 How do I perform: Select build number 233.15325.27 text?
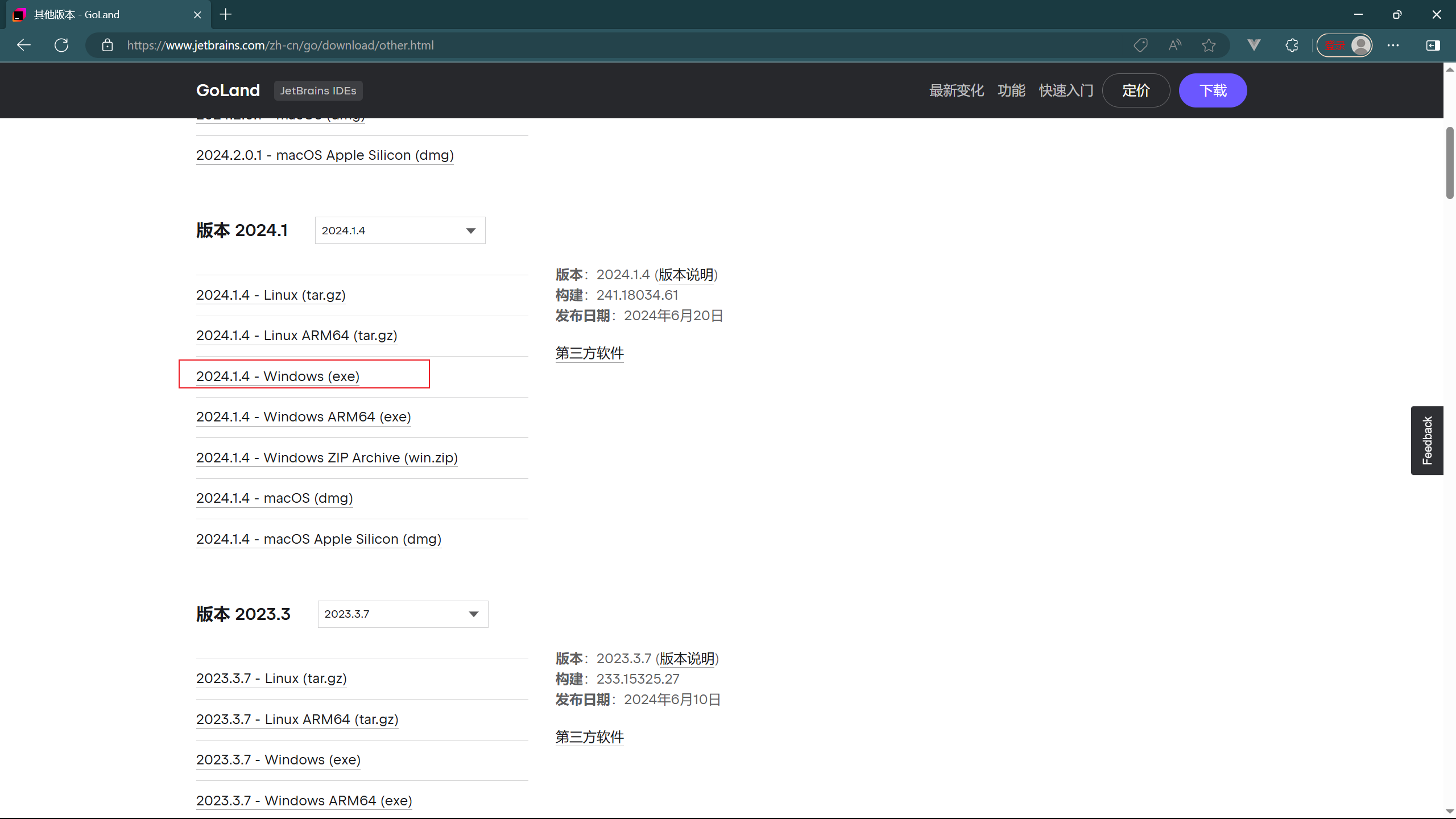tap(638, 679)
